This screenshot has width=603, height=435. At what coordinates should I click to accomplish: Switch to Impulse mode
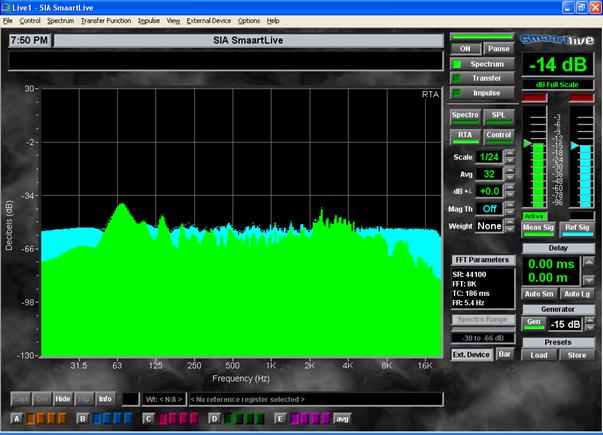pyautogui.click(x=486, y=92)
